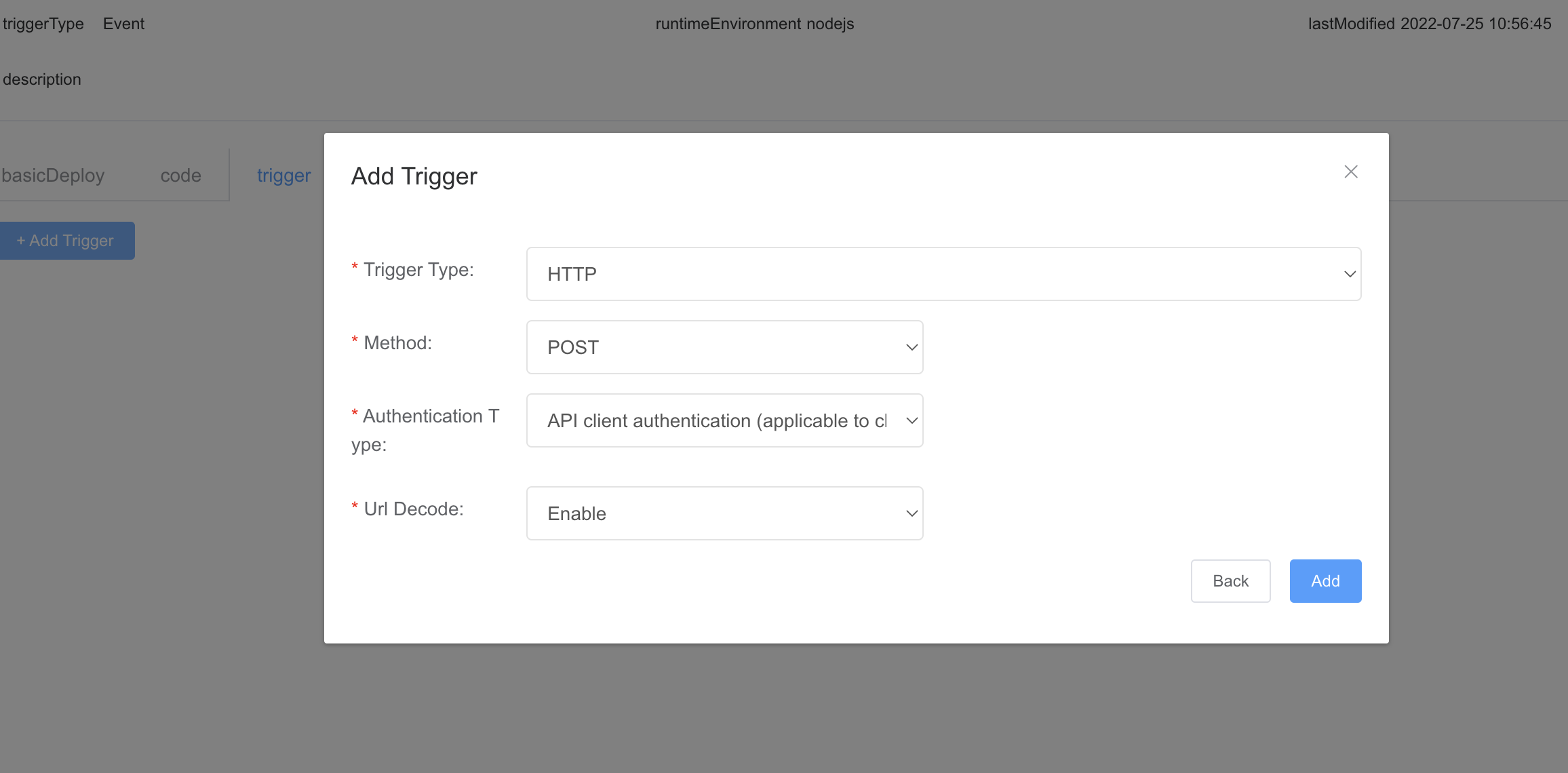This screenshot has width=1568, height=773.
Task: Open the Method POST dropdown
Action: pyautogui.click(x=724, y=347)
